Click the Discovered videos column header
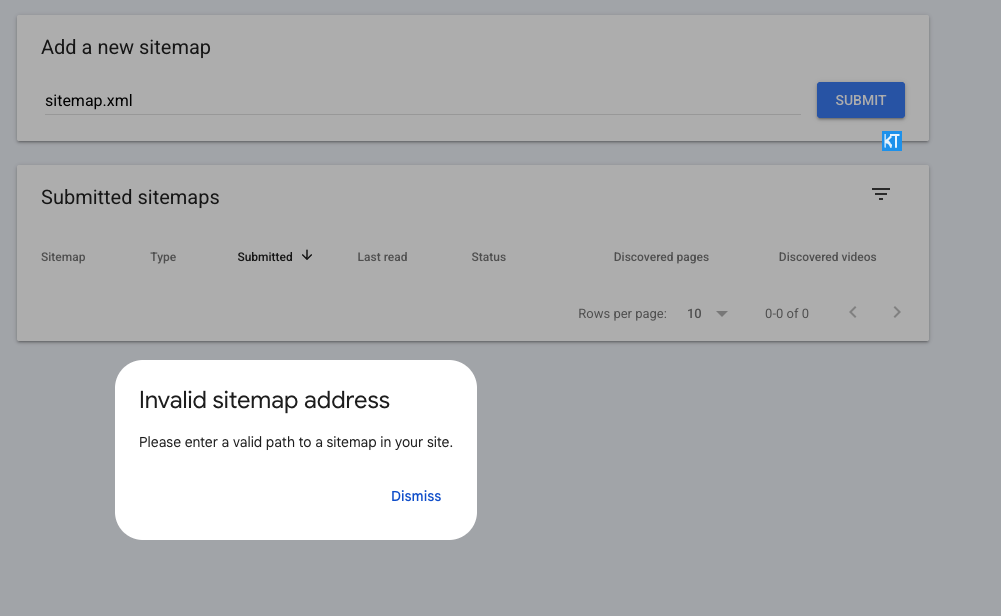This screenshot has height=616, width=1001. [827, 257]
